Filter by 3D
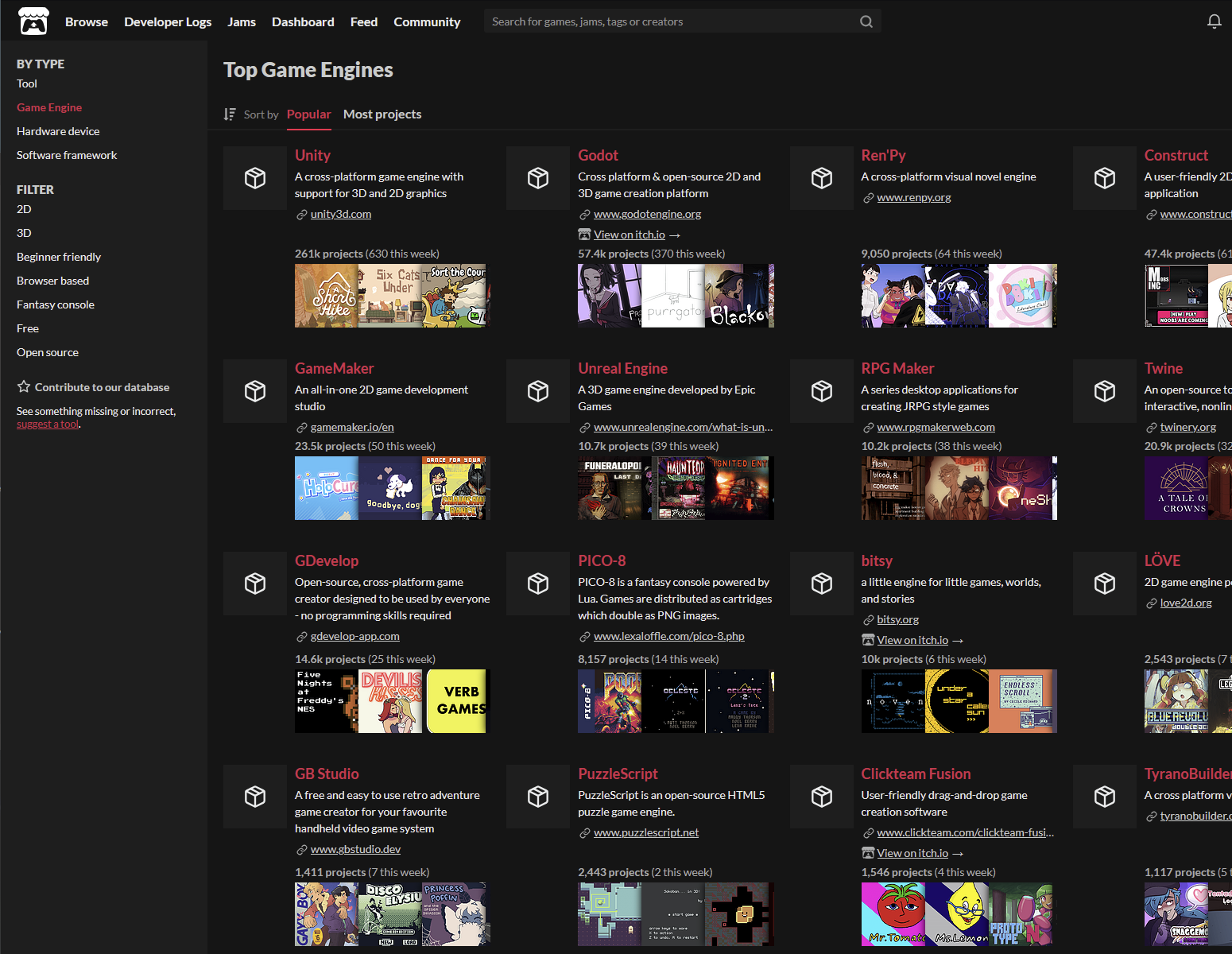1232x954 pixels. (x=24, y=233)
